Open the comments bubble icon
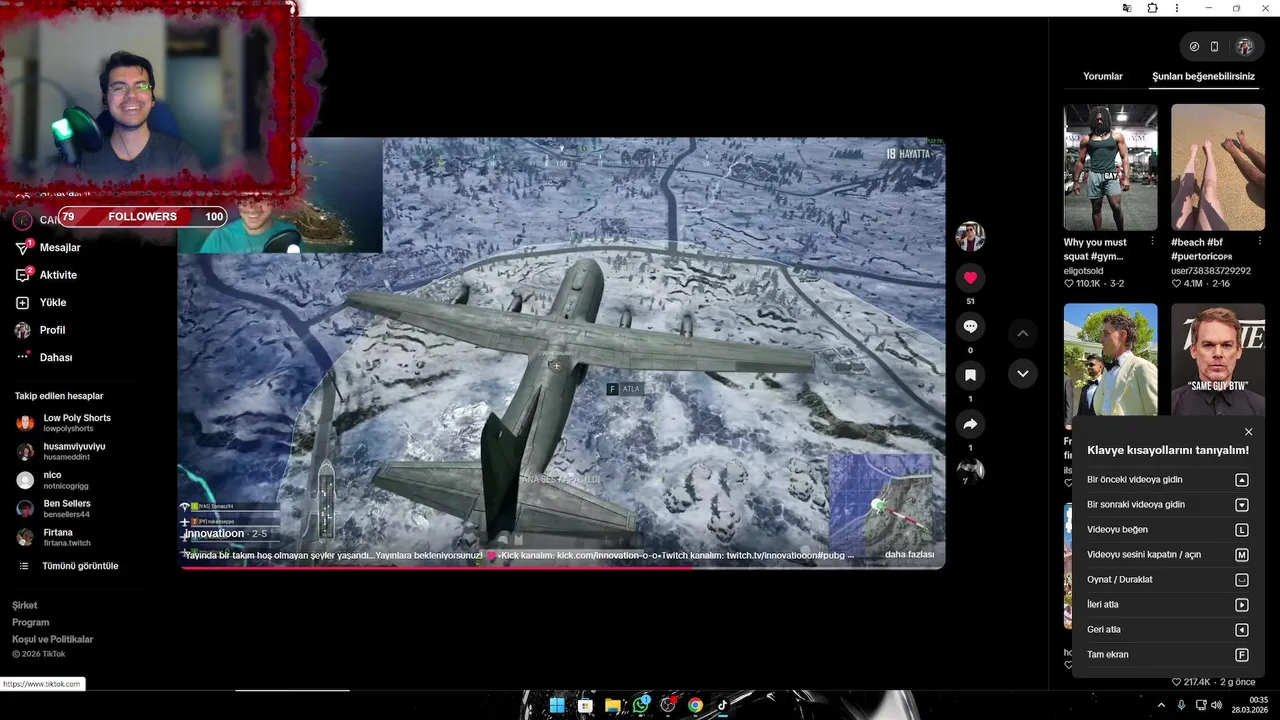Viewport: 1280px width, 720px height. [970, 327]
